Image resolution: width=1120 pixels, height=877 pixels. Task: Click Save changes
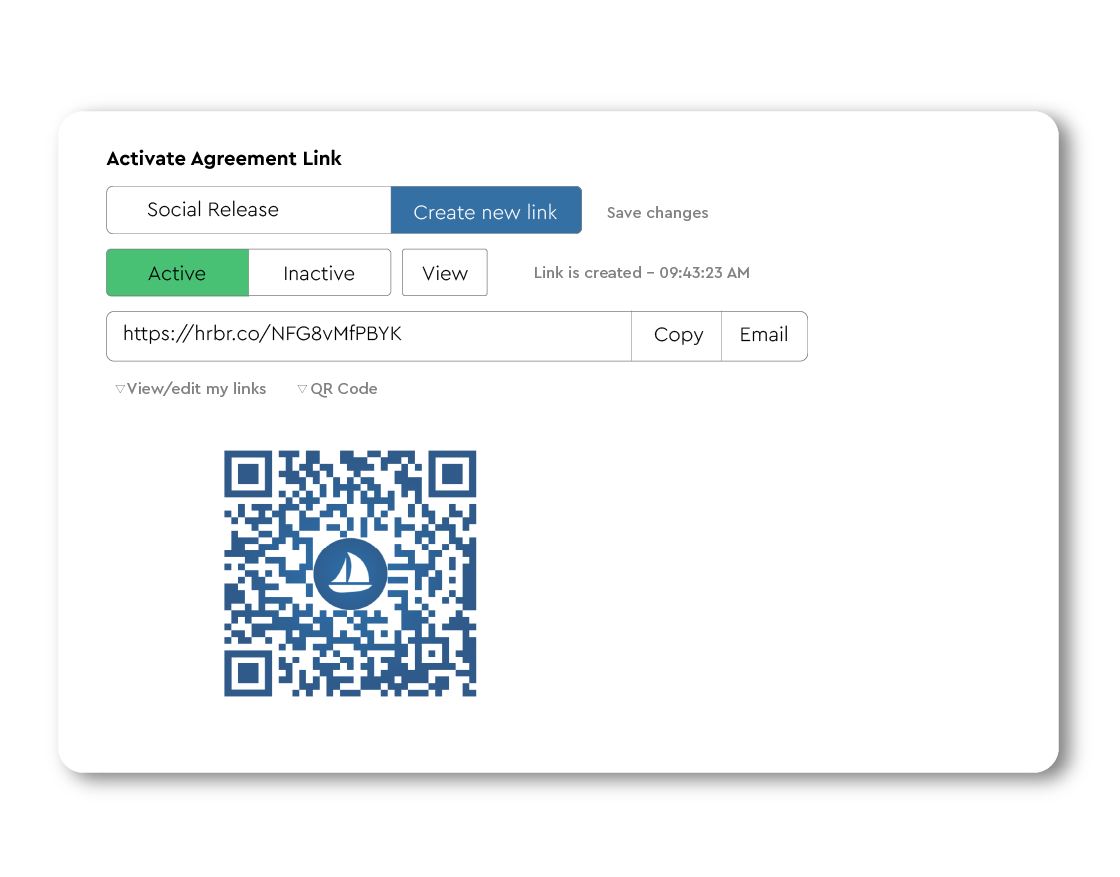pyautogui.click(x=657, y=213)
